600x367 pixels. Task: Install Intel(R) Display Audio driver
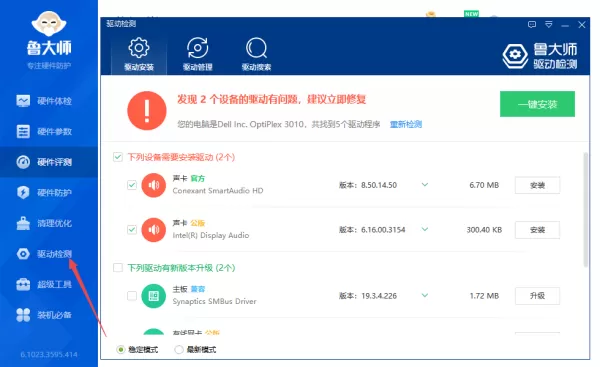(x=537, y=230)
